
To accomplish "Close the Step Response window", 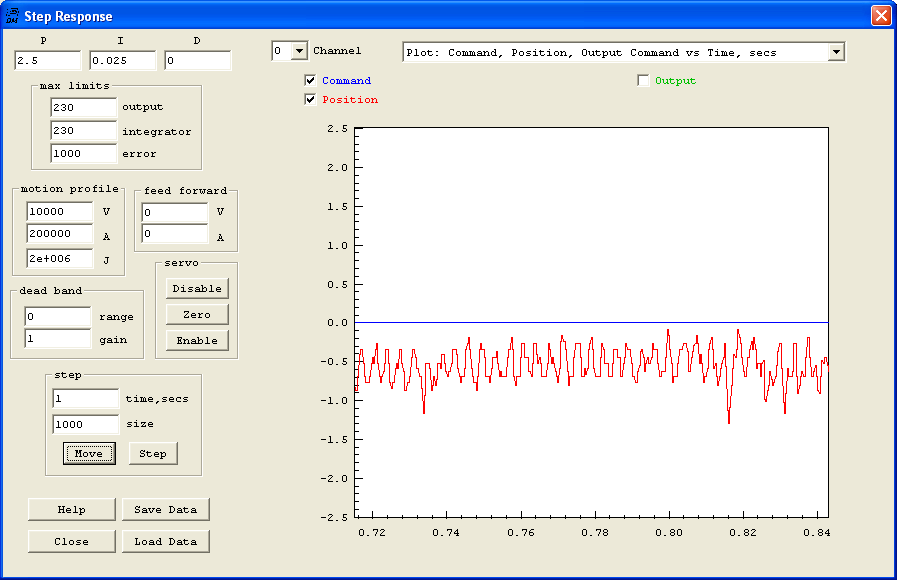I will tap(880, 16).
